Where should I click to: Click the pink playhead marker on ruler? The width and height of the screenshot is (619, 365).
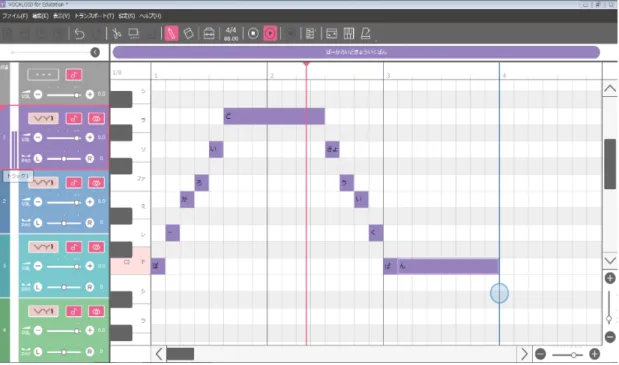306,64
